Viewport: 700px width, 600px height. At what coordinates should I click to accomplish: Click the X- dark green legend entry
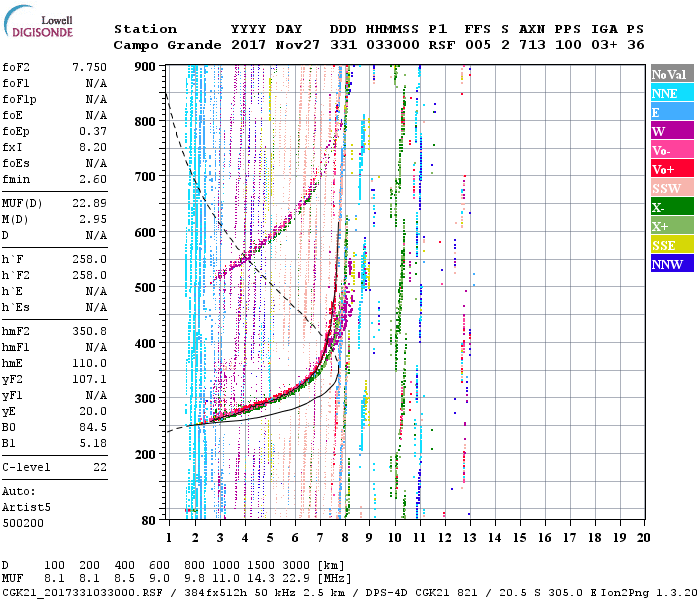670,208
